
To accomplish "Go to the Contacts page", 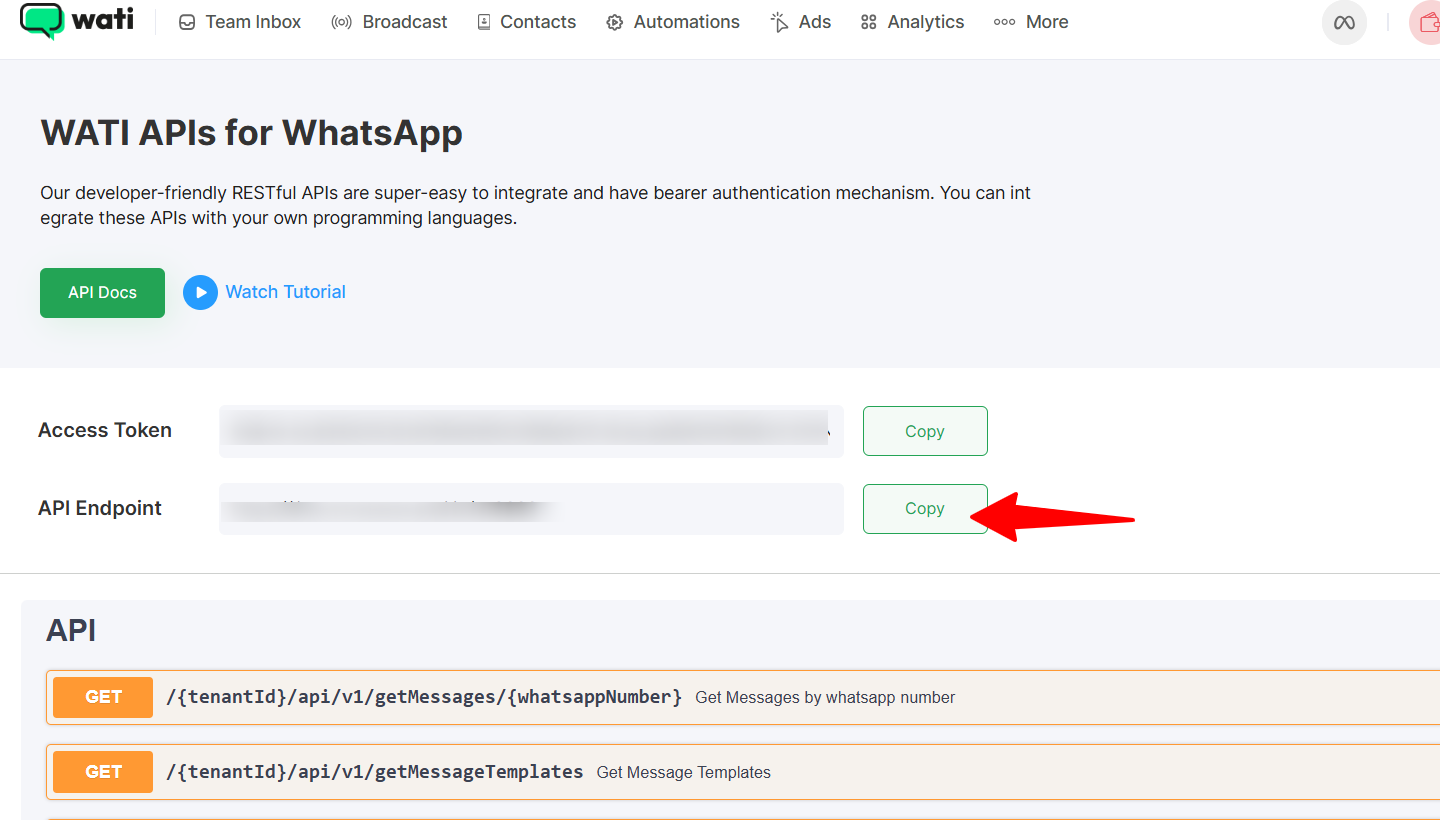I will click(526, 22).
